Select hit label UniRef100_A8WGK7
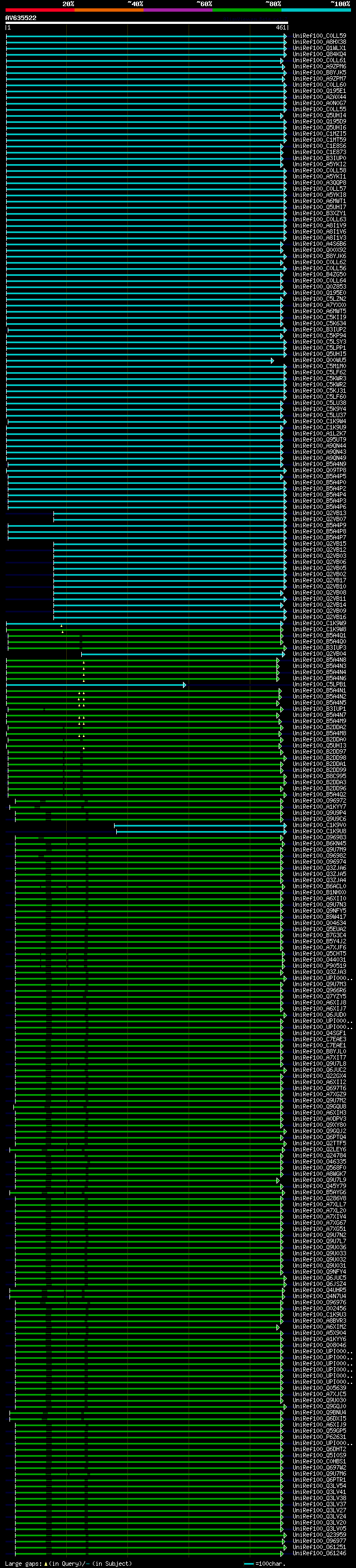The height and width of the screenshot is (1568, 356). coord(319,1174)
